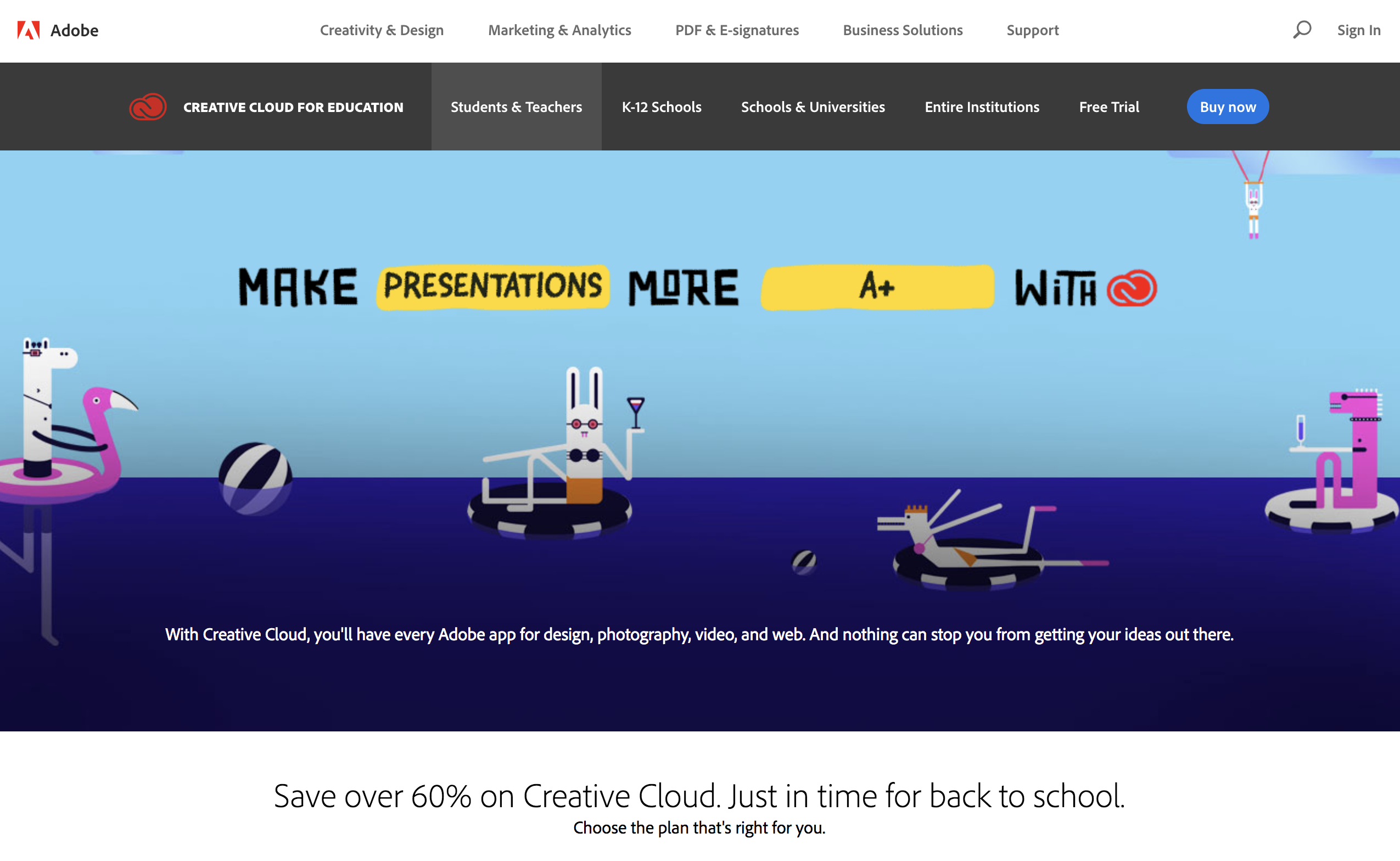Select the Students & Teachers tab

click(516, 106)
